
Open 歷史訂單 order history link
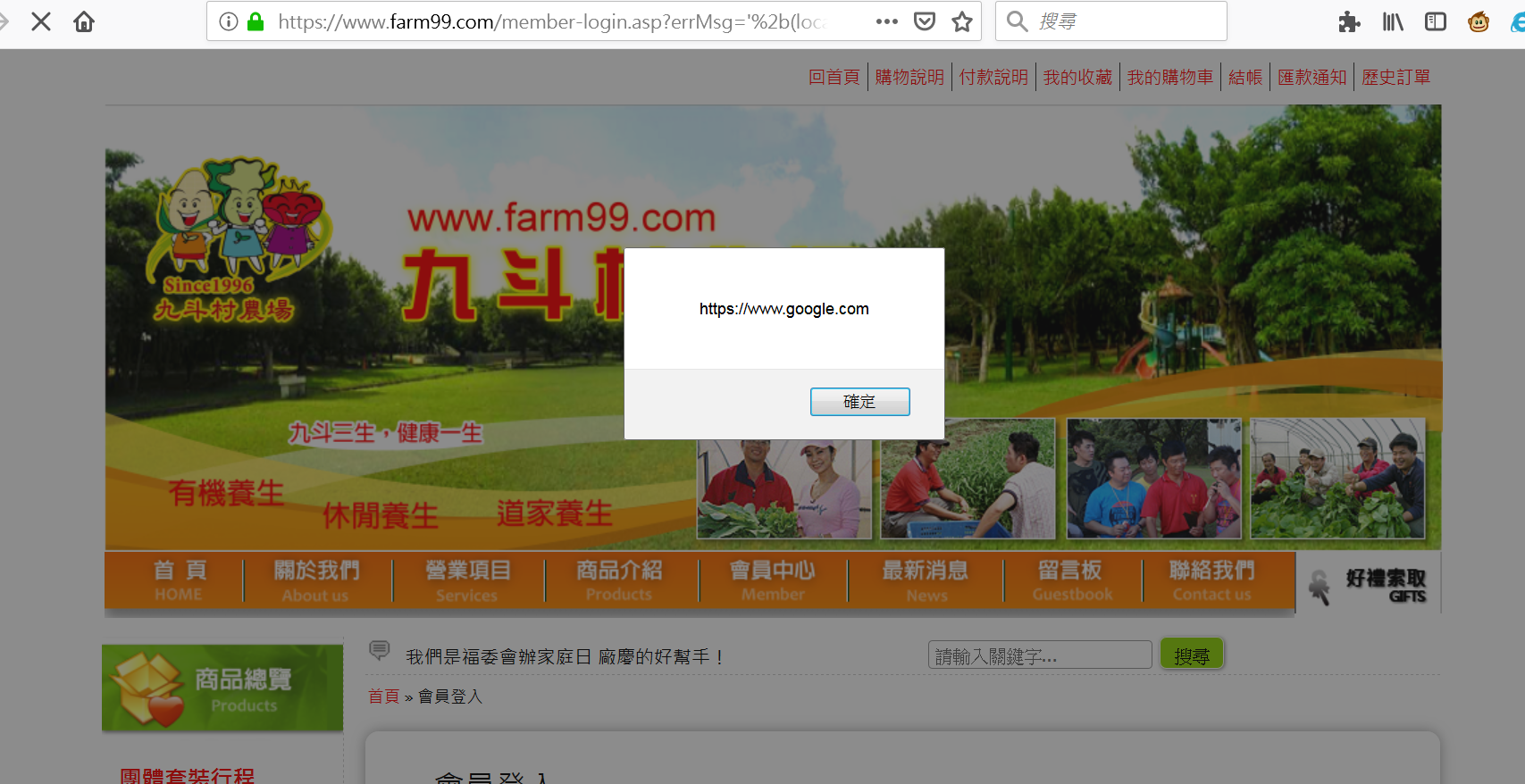(x=1395, y=77)
